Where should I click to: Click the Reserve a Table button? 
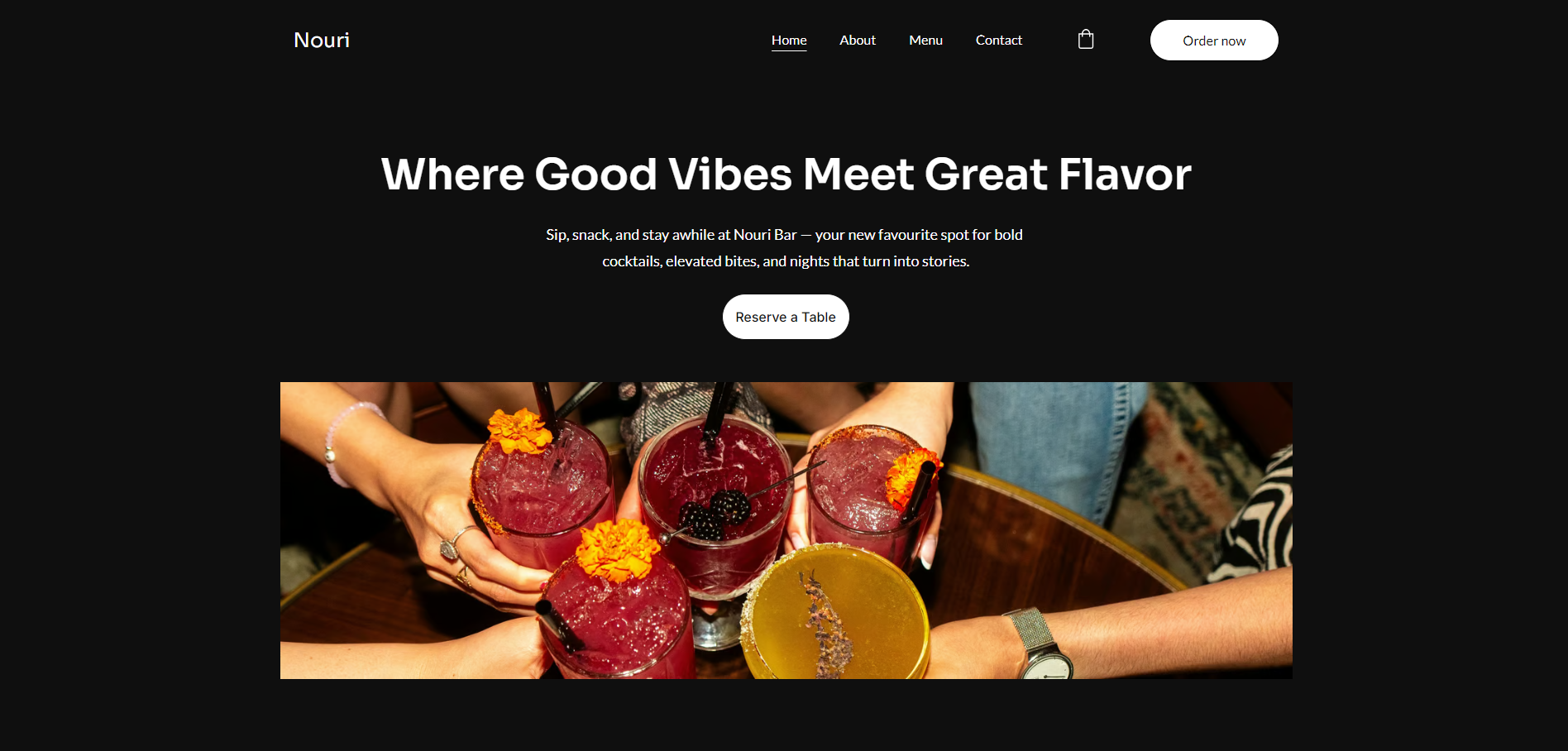coord(786,317)
